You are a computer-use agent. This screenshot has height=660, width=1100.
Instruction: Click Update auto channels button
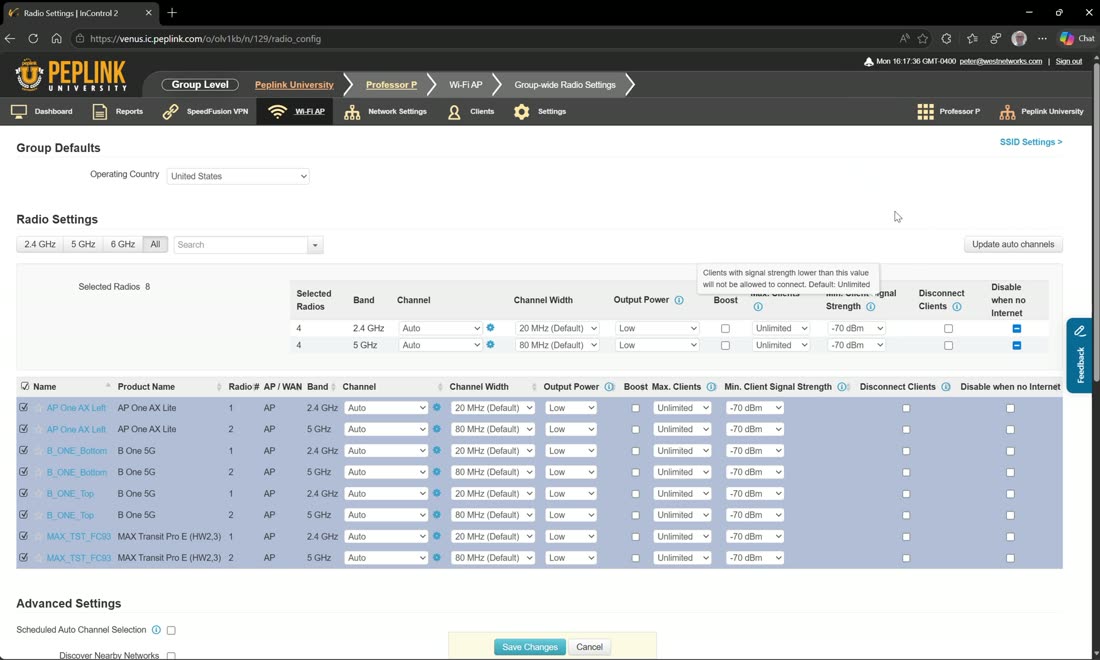(1013, 244)
